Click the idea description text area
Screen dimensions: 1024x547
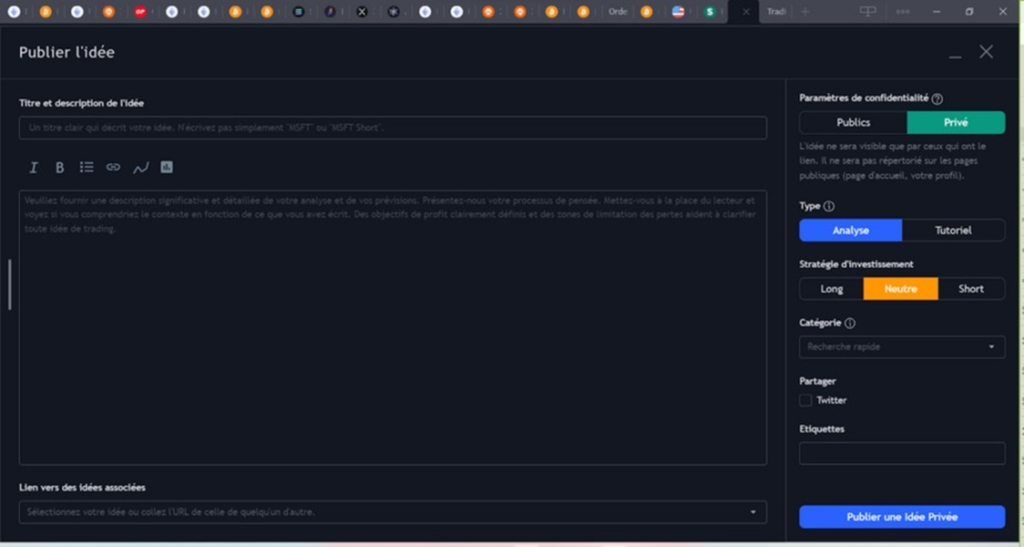click(x=392, y=328)
